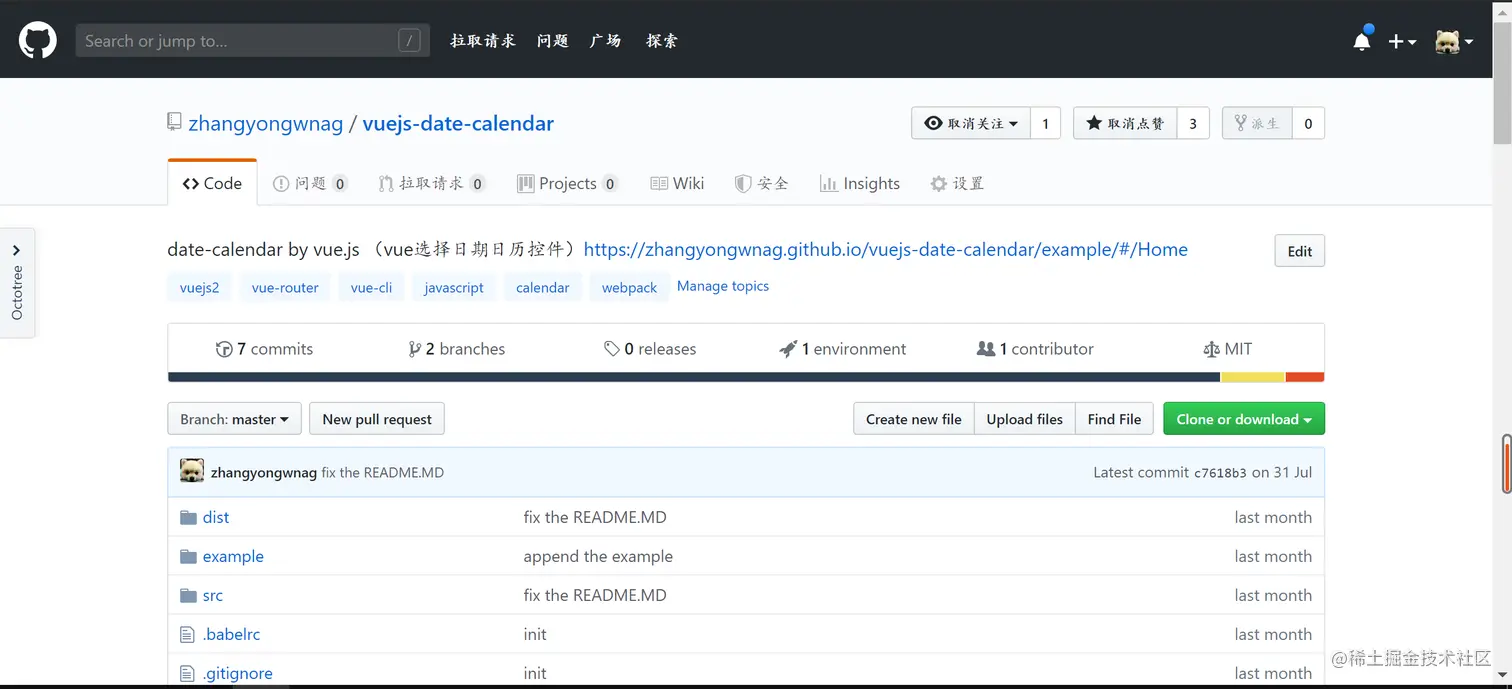
Task: Click the forks count 0
Action: click(x=1308, y=123)
